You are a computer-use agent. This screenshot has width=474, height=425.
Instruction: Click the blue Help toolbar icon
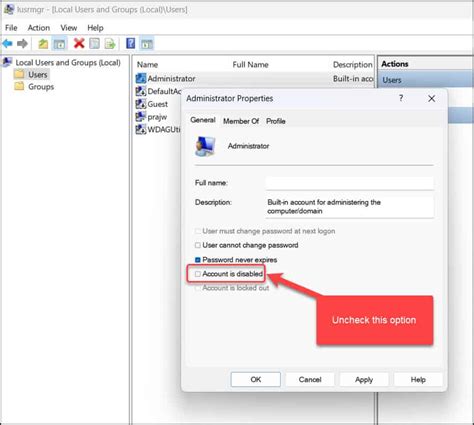point(131,43)
